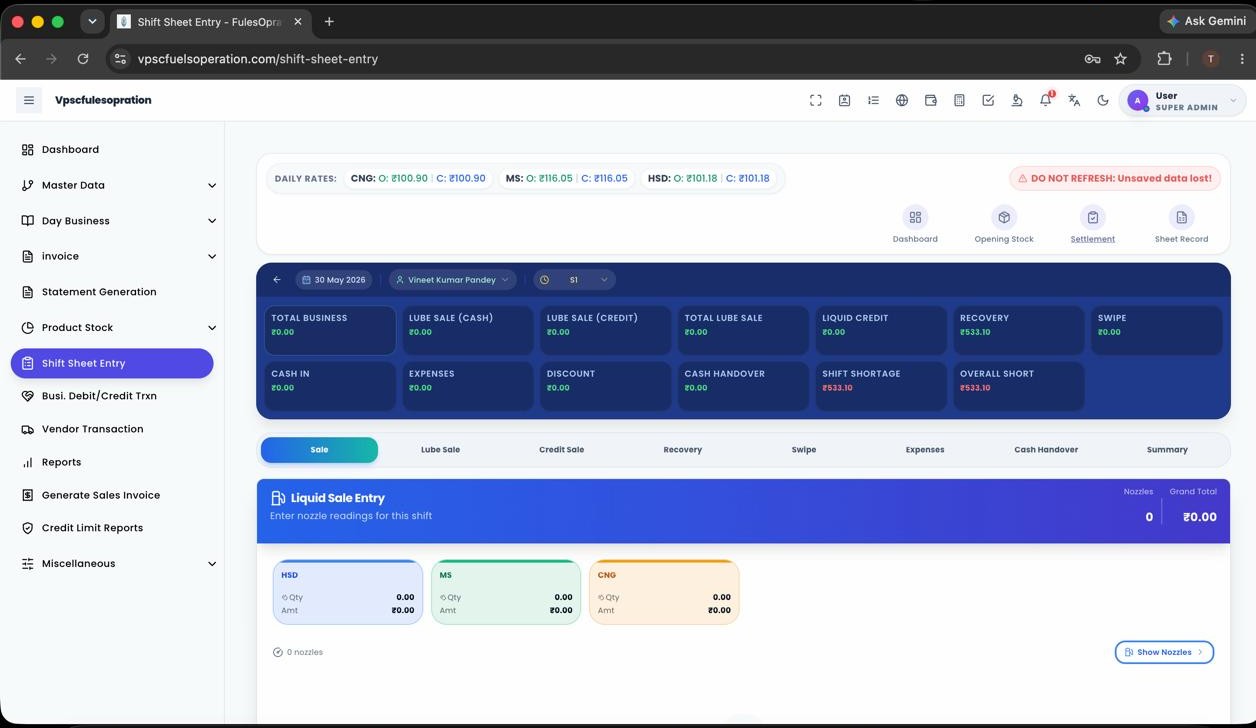Viewport: 1256px width, 728px height.
Task: Click the Dashboard grid shortcut icon
Action: point(915,217)
